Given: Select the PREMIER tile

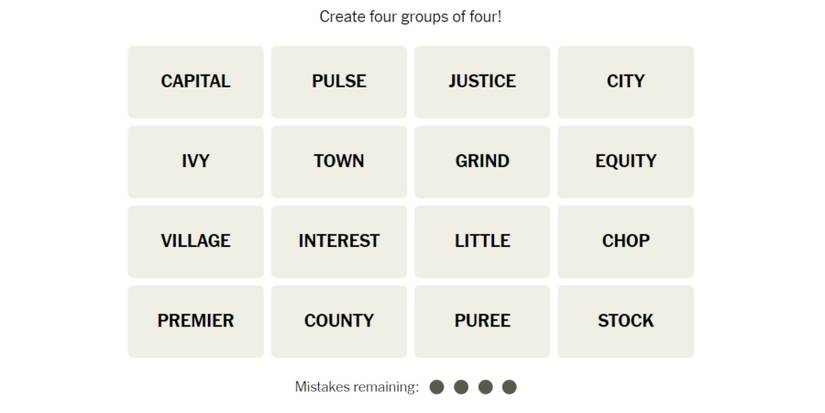Looking at the screenshot, I should pyautogui.click(x=196, y=321).
